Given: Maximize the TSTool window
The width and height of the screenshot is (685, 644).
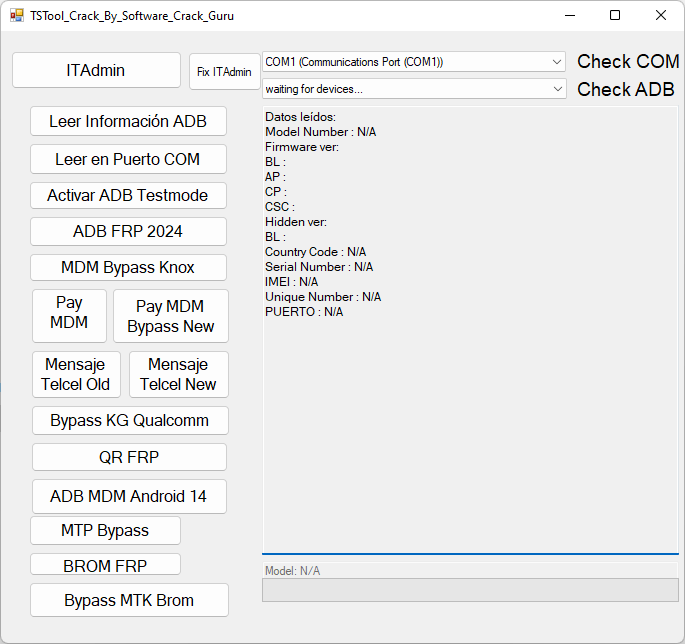Looking at the screenshot, I should pyautogui.click(x=615, y=16).
